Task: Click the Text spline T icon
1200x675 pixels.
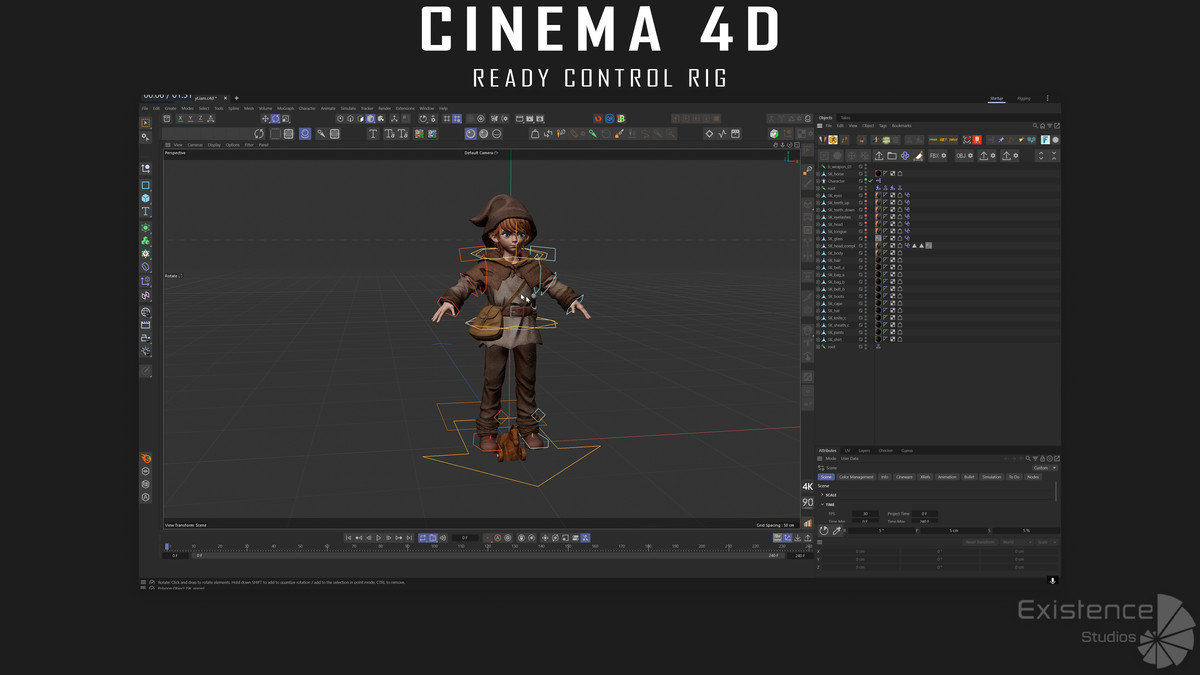Action: click(373, 133)
